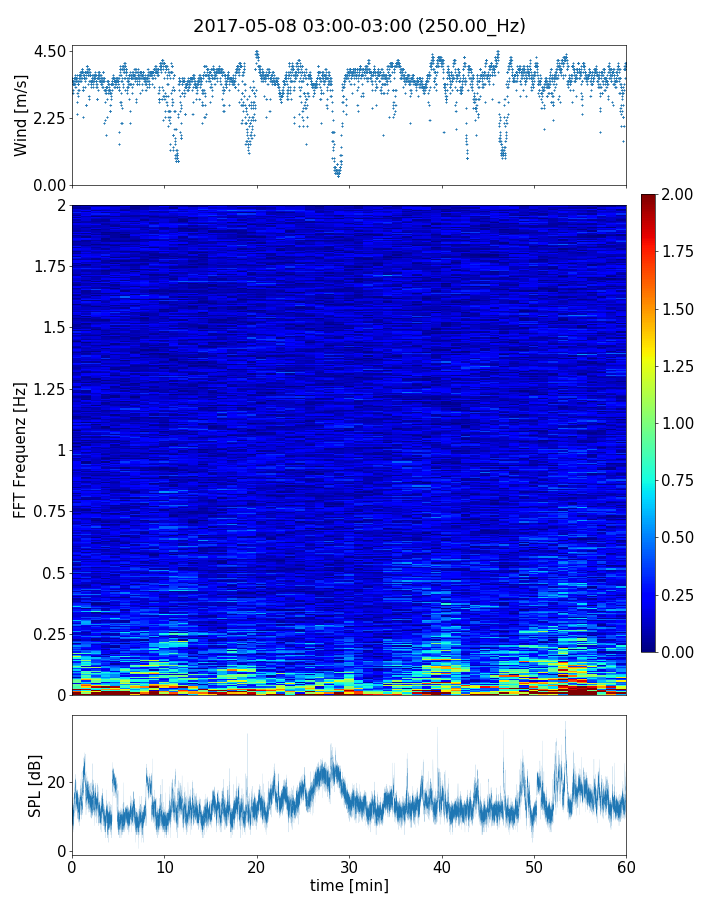Image resolution: width=720 pixels, height=900 pixels.
Task: Click the deepest wind speed dip near 29 min
Action: 338,172
